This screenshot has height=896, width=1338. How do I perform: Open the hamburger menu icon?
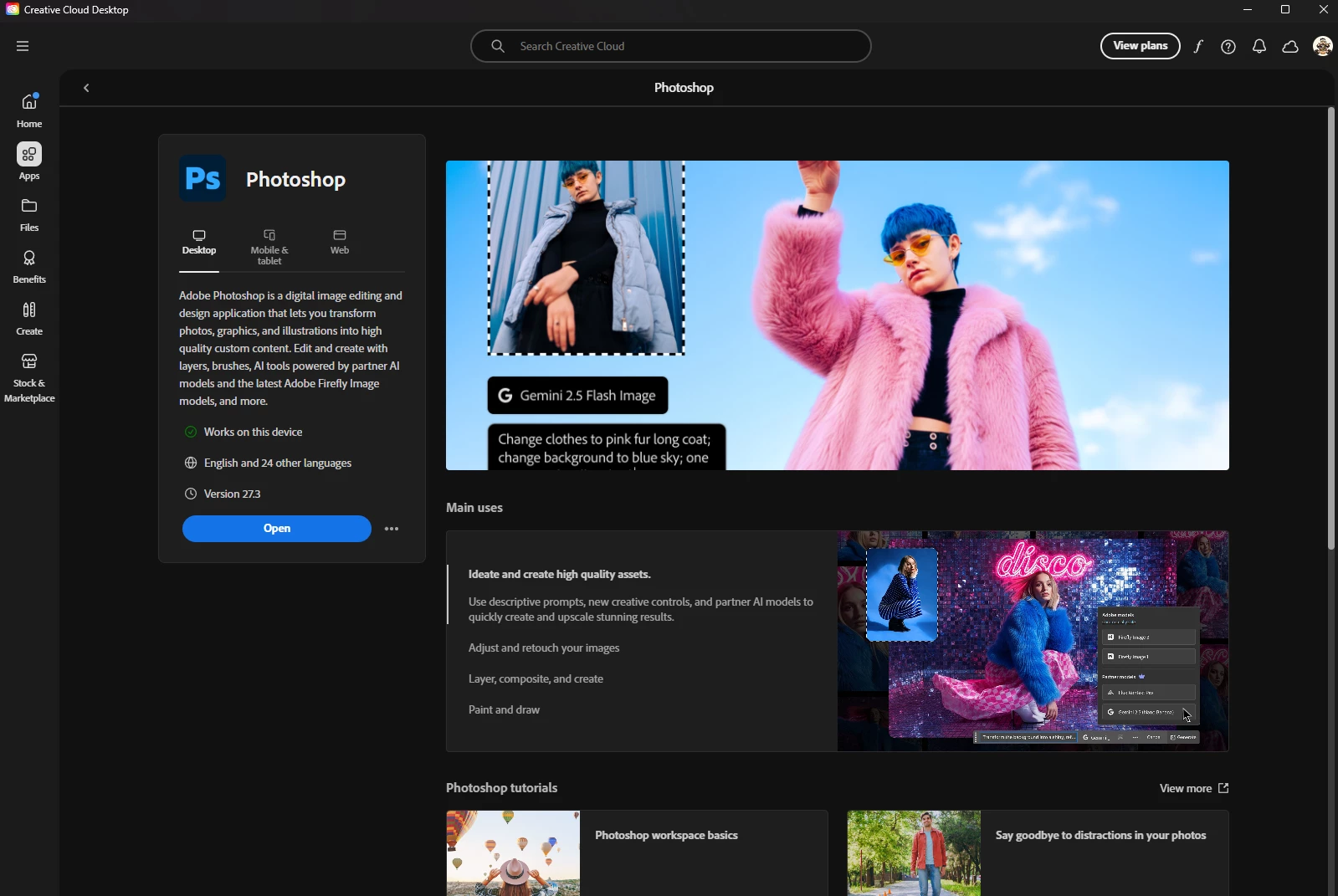coord(23,46)
